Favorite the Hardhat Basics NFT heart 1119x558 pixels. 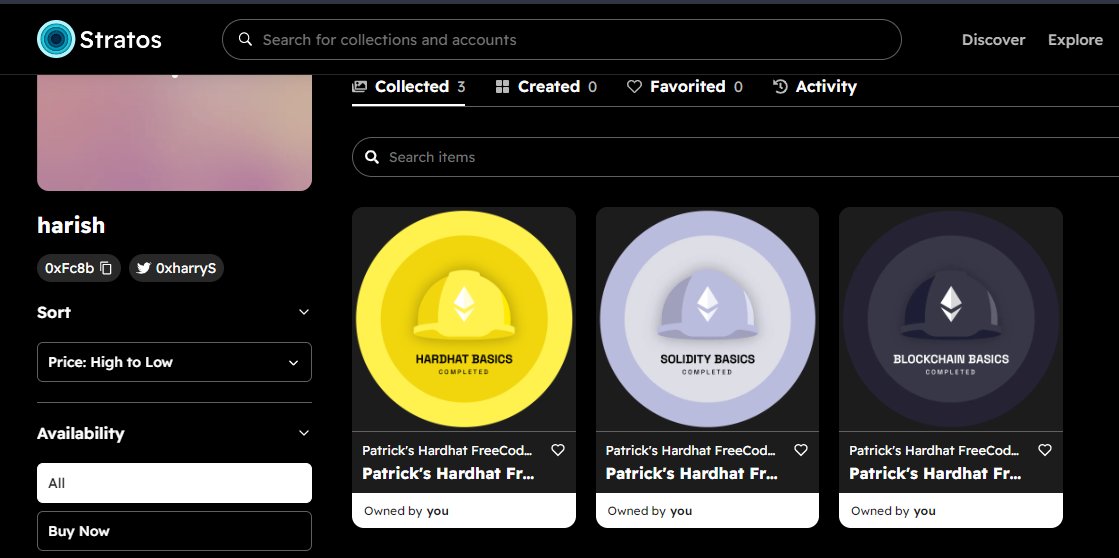tap(558, 450)
